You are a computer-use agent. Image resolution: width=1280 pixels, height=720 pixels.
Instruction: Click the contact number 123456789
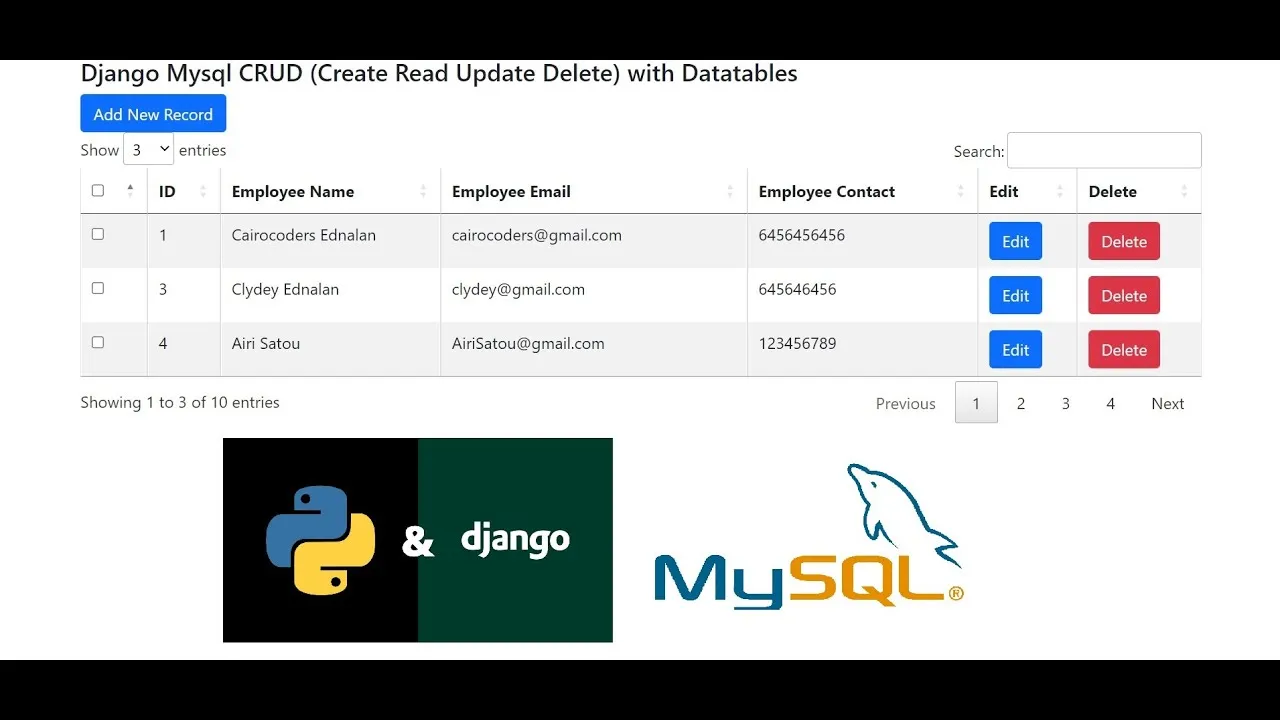point(798,343)
